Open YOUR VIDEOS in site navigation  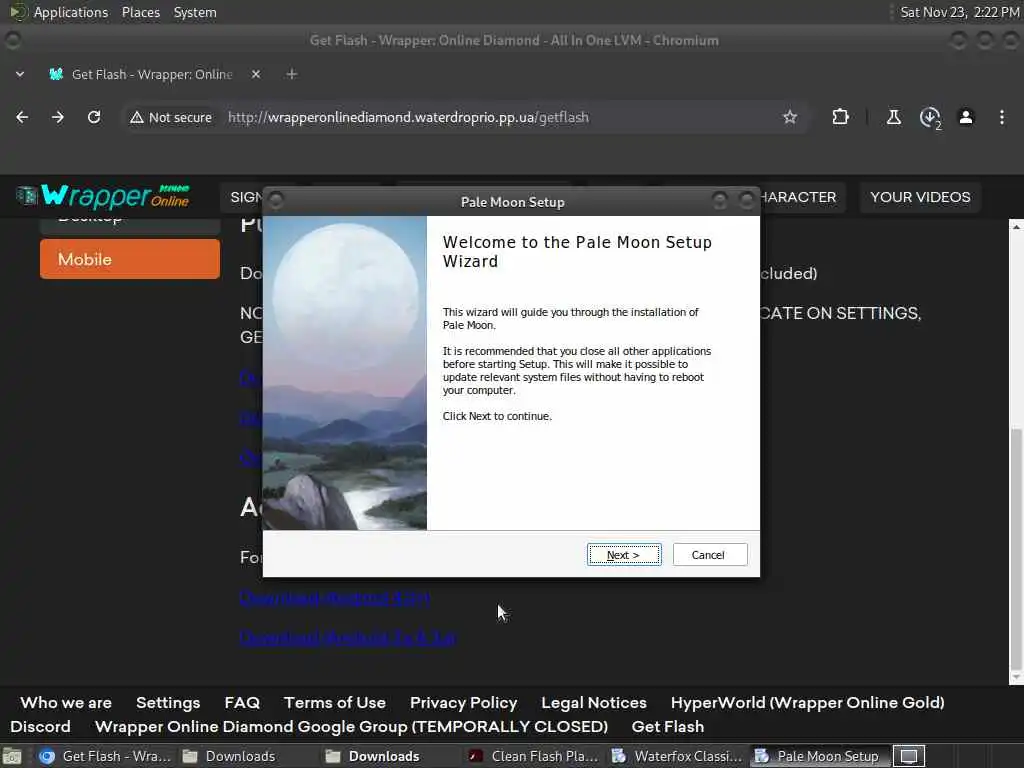920,197
